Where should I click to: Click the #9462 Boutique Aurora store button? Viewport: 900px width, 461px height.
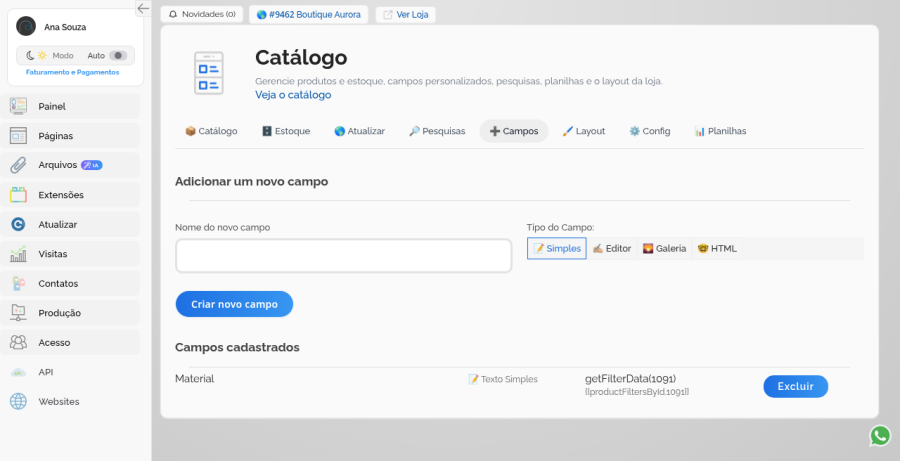tap(309, 14)
